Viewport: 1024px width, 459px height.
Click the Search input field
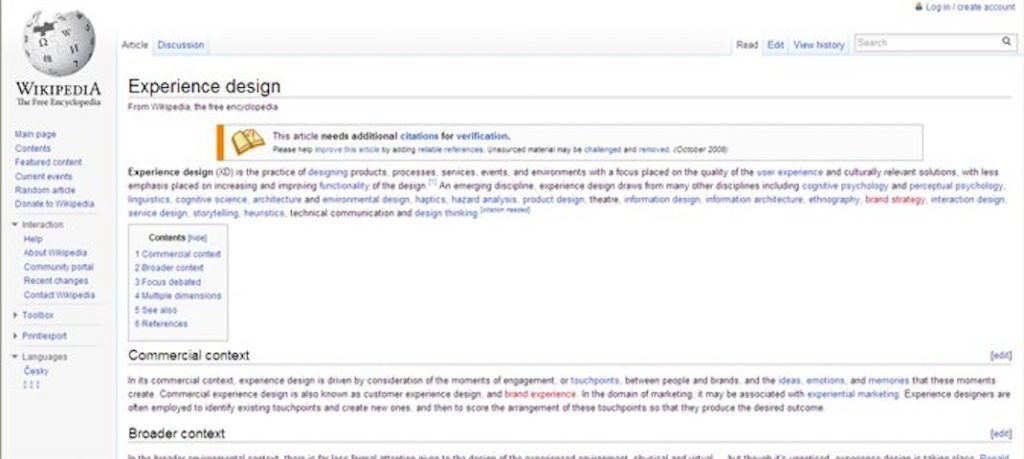tap(925, 43)
